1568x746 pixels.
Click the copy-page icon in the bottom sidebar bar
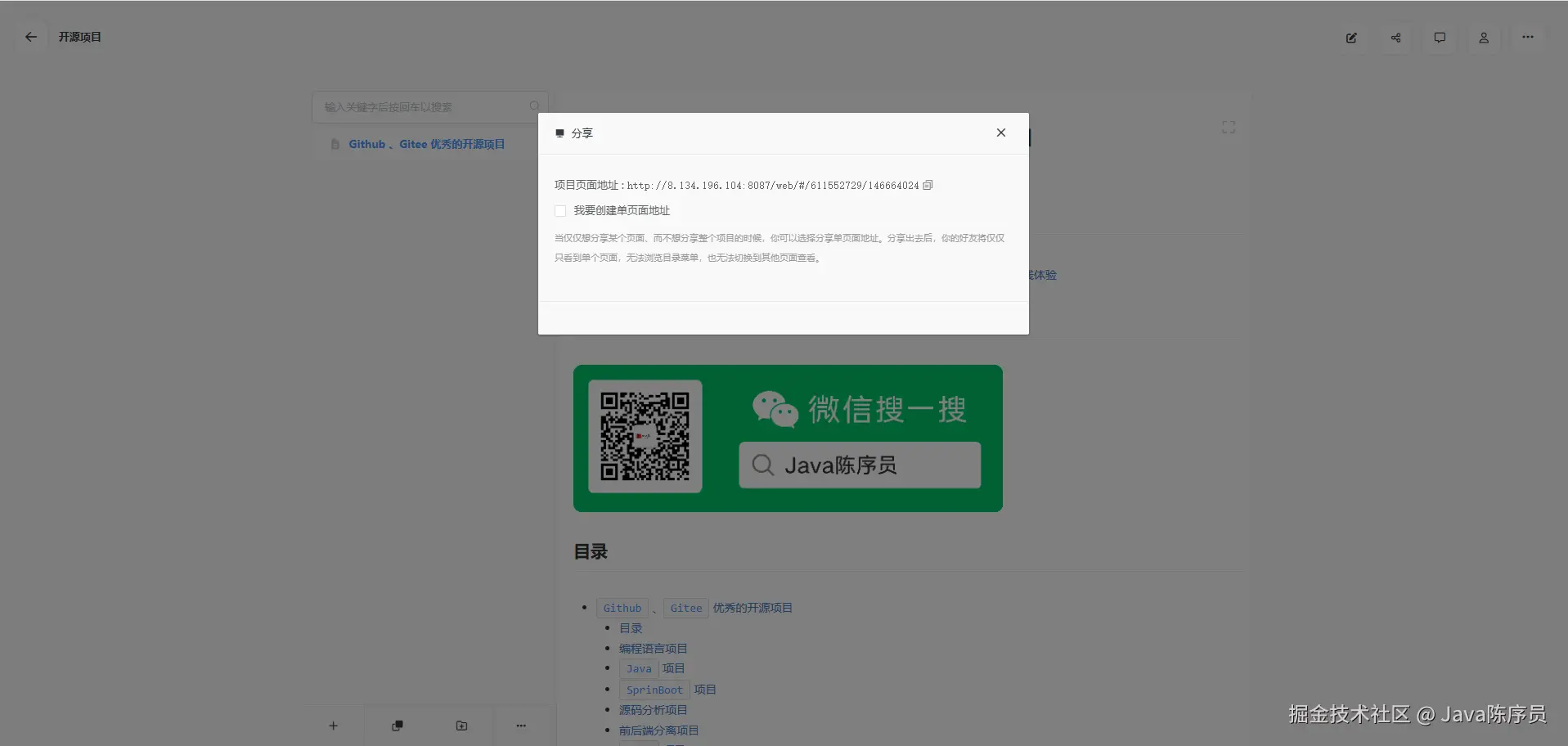pyautogui.click(x=398, y=726)
